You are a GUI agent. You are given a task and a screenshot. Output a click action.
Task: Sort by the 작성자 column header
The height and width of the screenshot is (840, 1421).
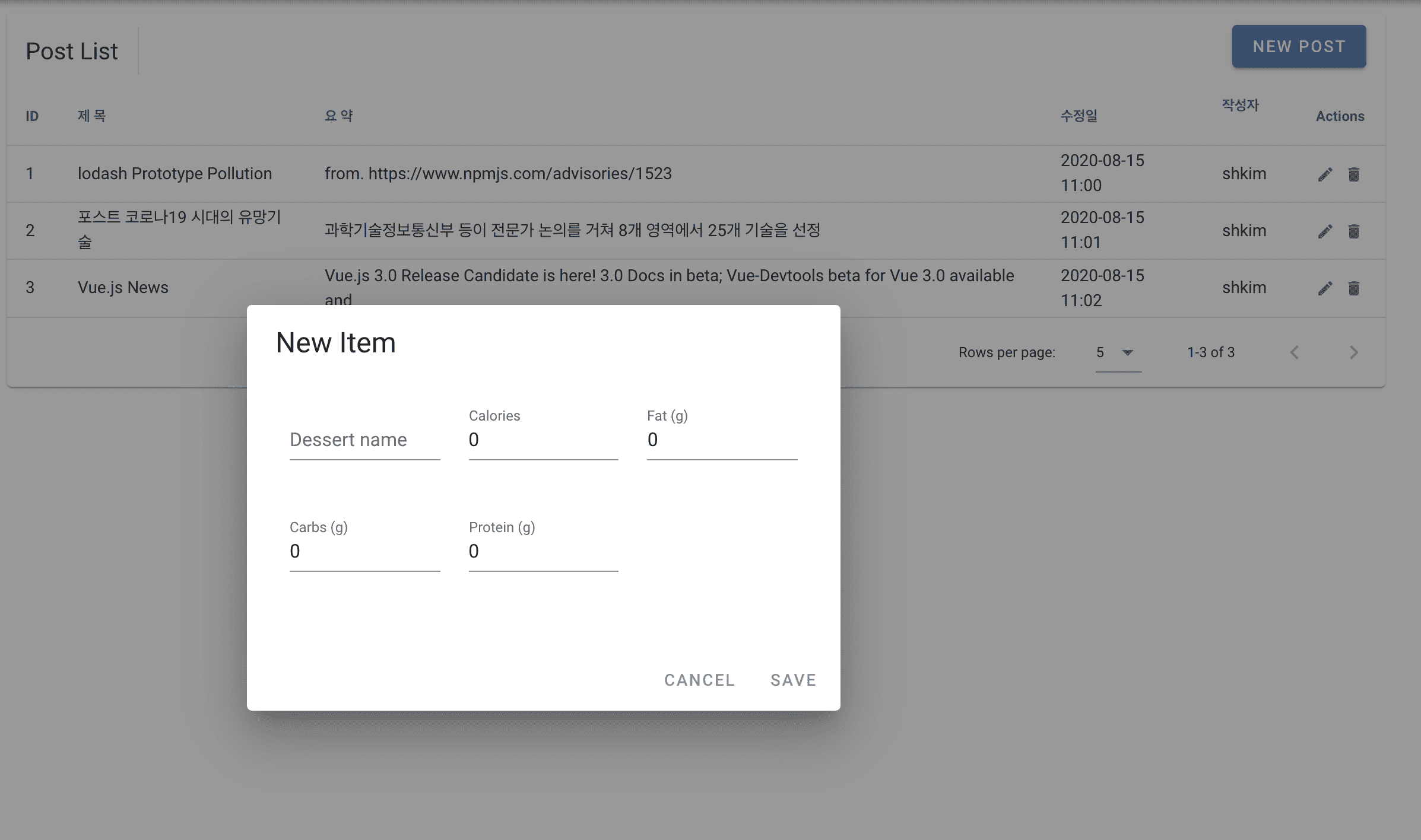point(1240,106)
